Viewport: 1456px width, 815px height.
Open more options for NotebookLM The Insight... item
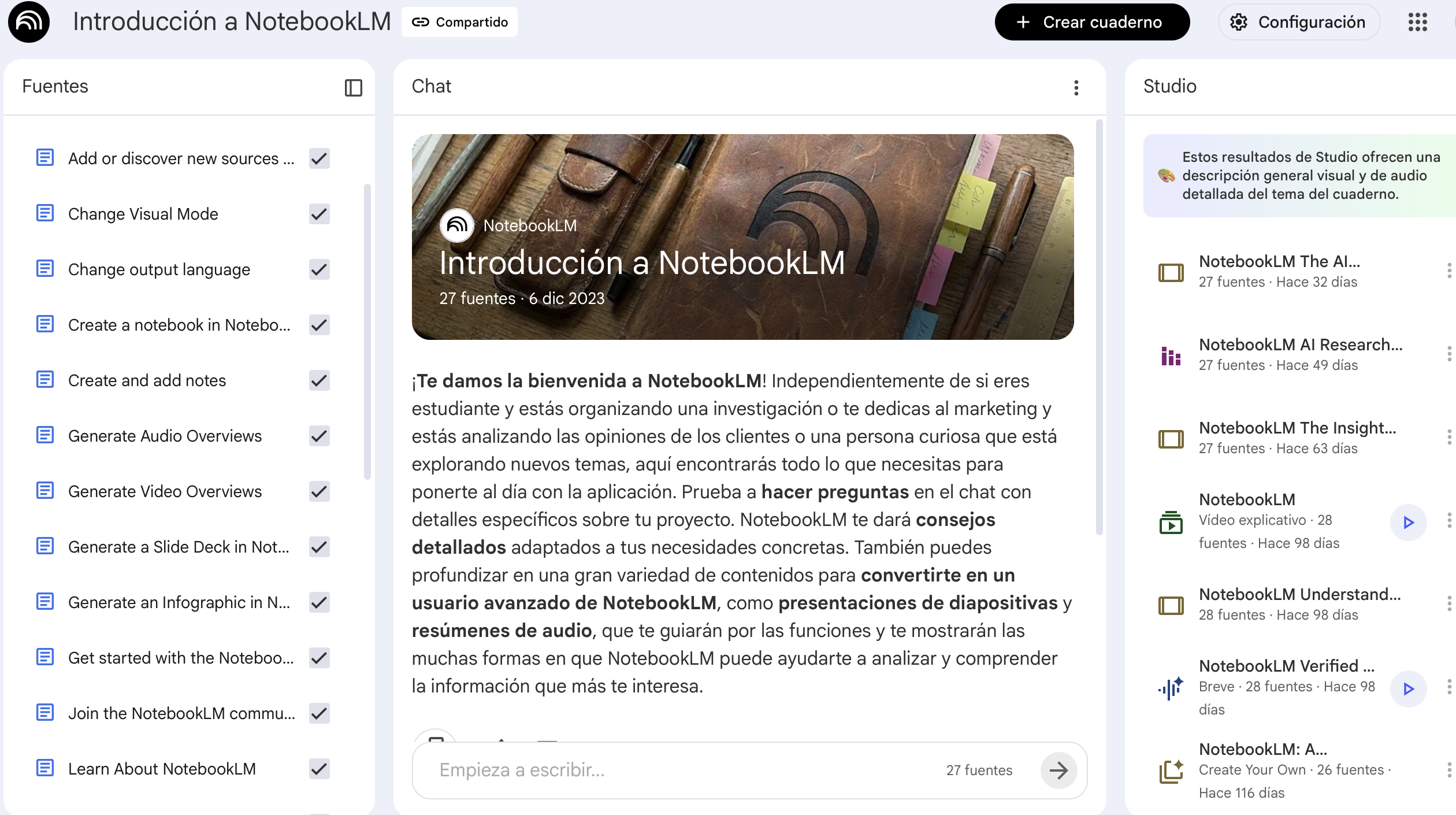coord(1448,437)
